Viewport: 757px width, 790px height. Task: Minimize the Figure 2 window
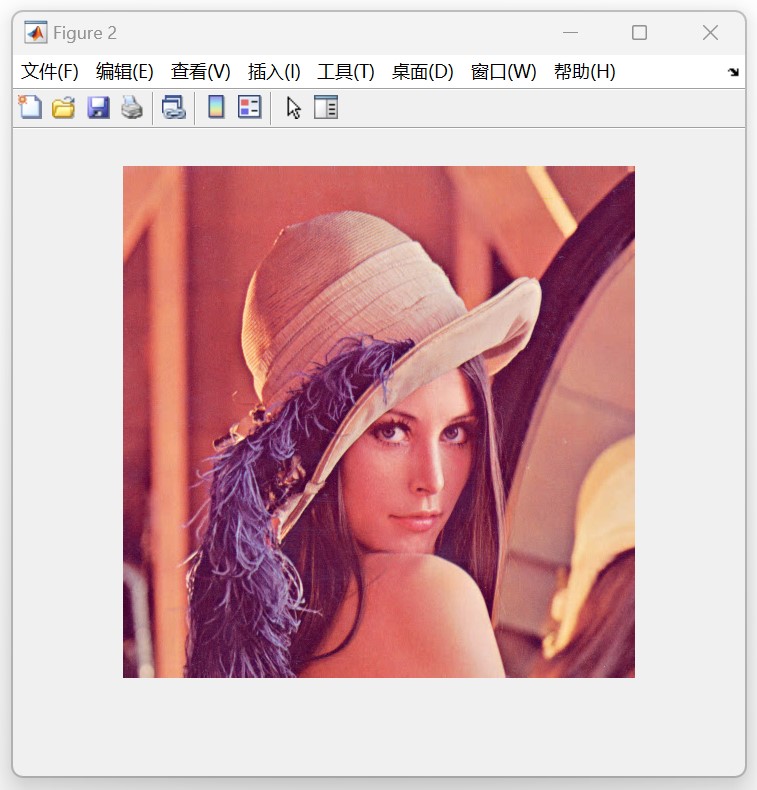[x=570, y=33]
